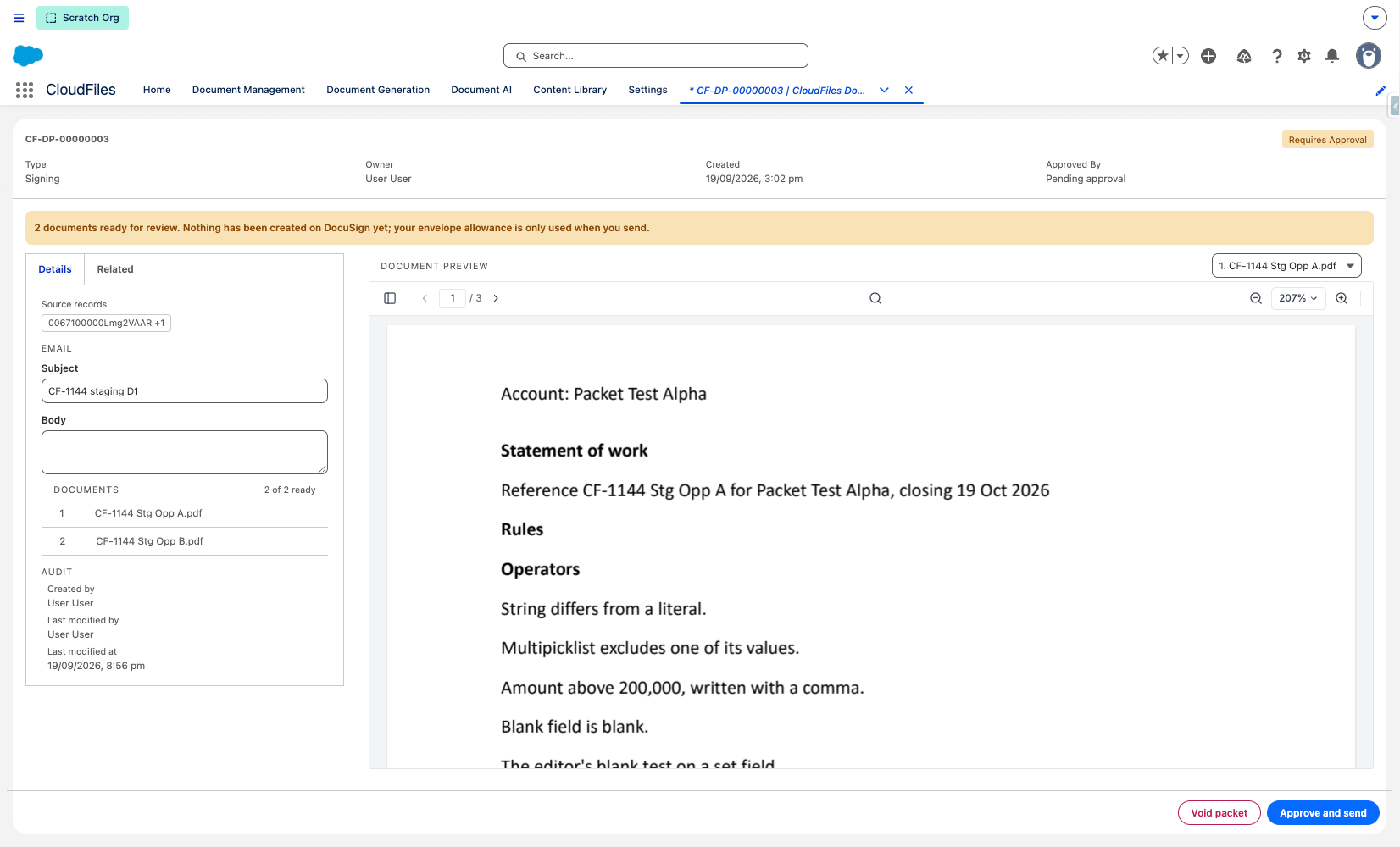Toggle the PDF sidebar panel icon
The width and height of the screenshot is (1400, 847).
390,298
